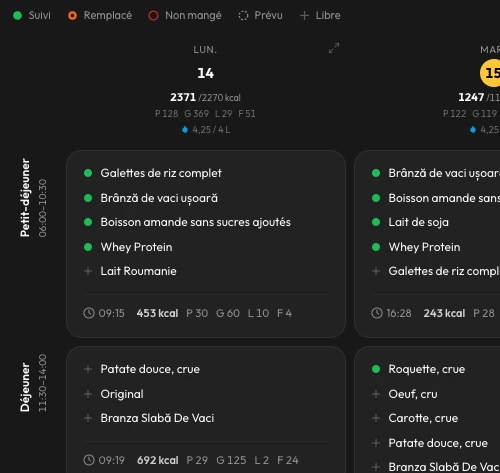This screenshot has width=500, height=473.
Task: Click plus icon beside Monday's Patate douce, crue
Action: [88, 369]
